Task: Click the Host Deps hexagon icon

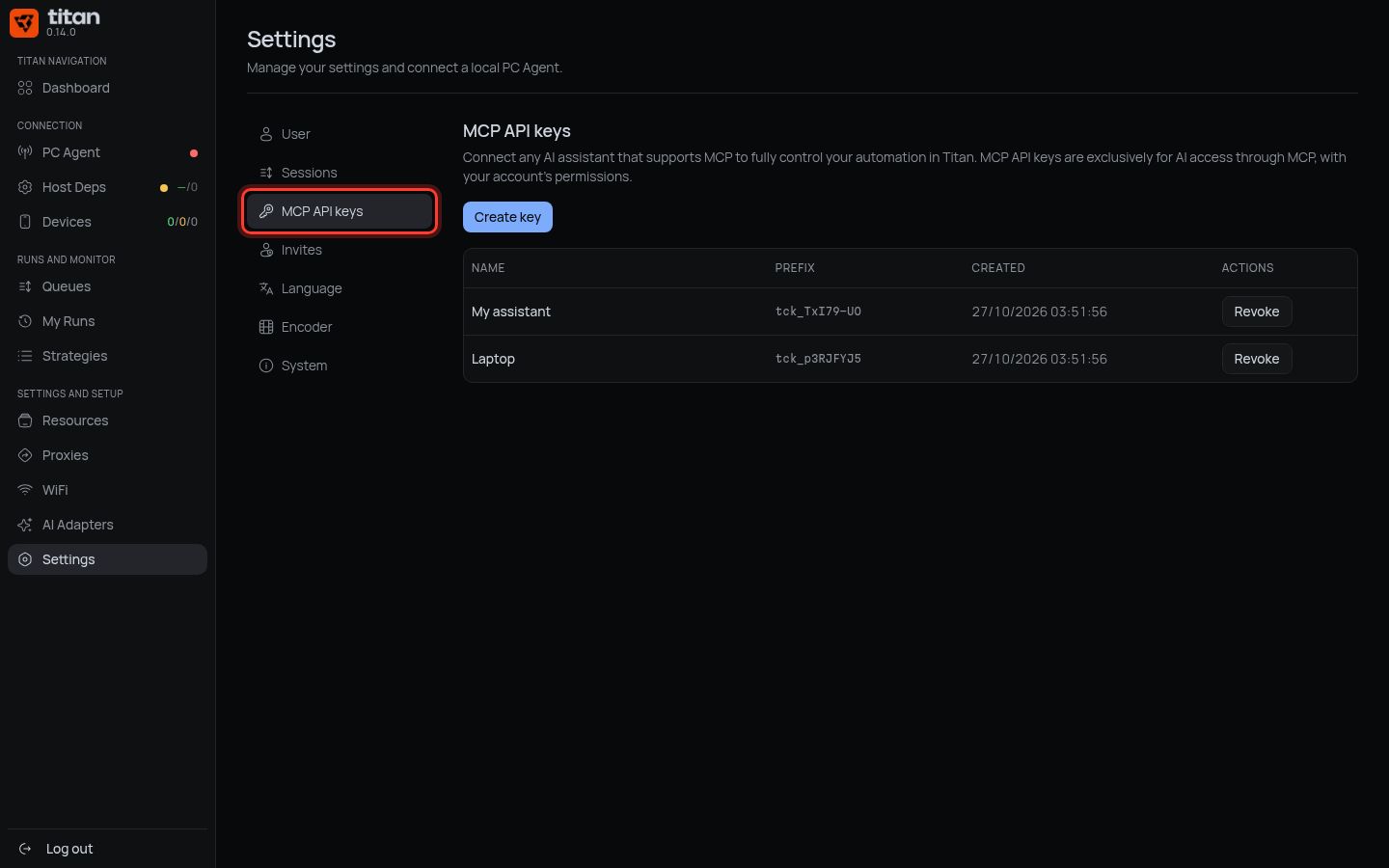Action: pyautogui.click(x=25, y=187)
